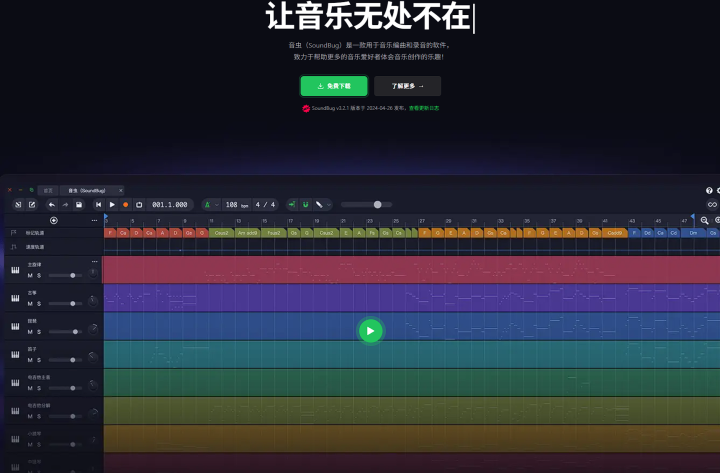Toggle the magnet snap icon
Screen dimensions: 720x473
click(305, 205)
